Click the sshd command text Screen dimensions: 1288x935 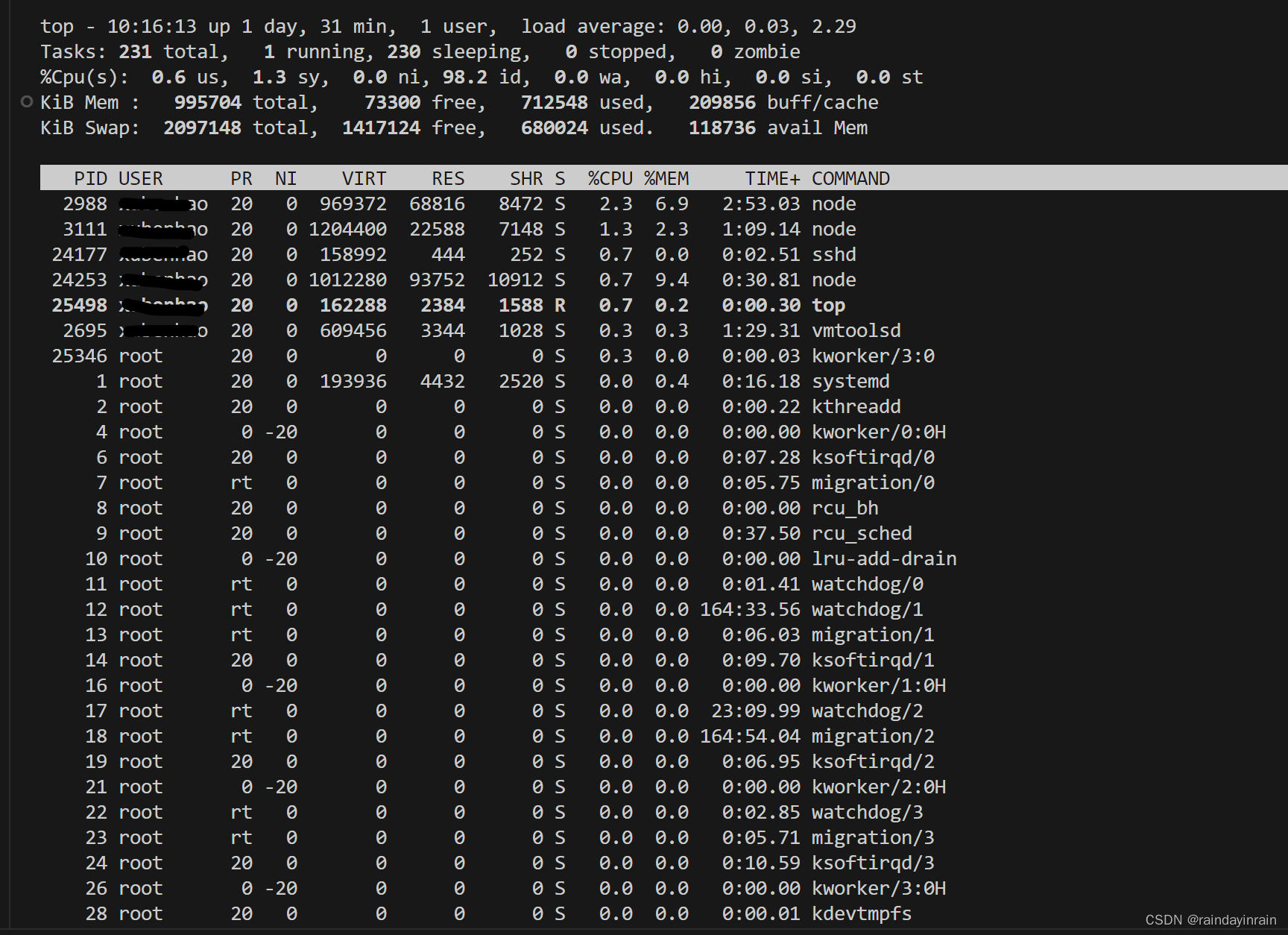834,255
